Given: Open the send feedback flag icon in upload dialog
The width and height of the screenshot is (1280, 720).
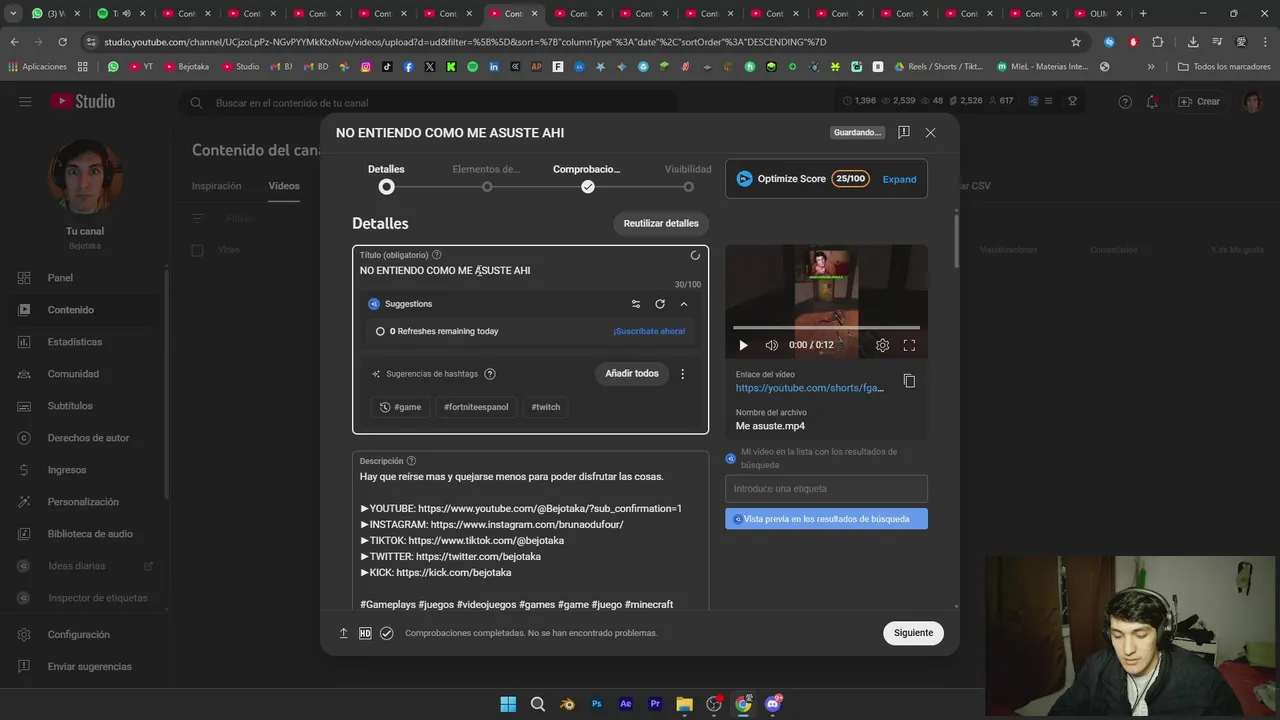Looking at the screenshot, I should (x=903, y=132).
